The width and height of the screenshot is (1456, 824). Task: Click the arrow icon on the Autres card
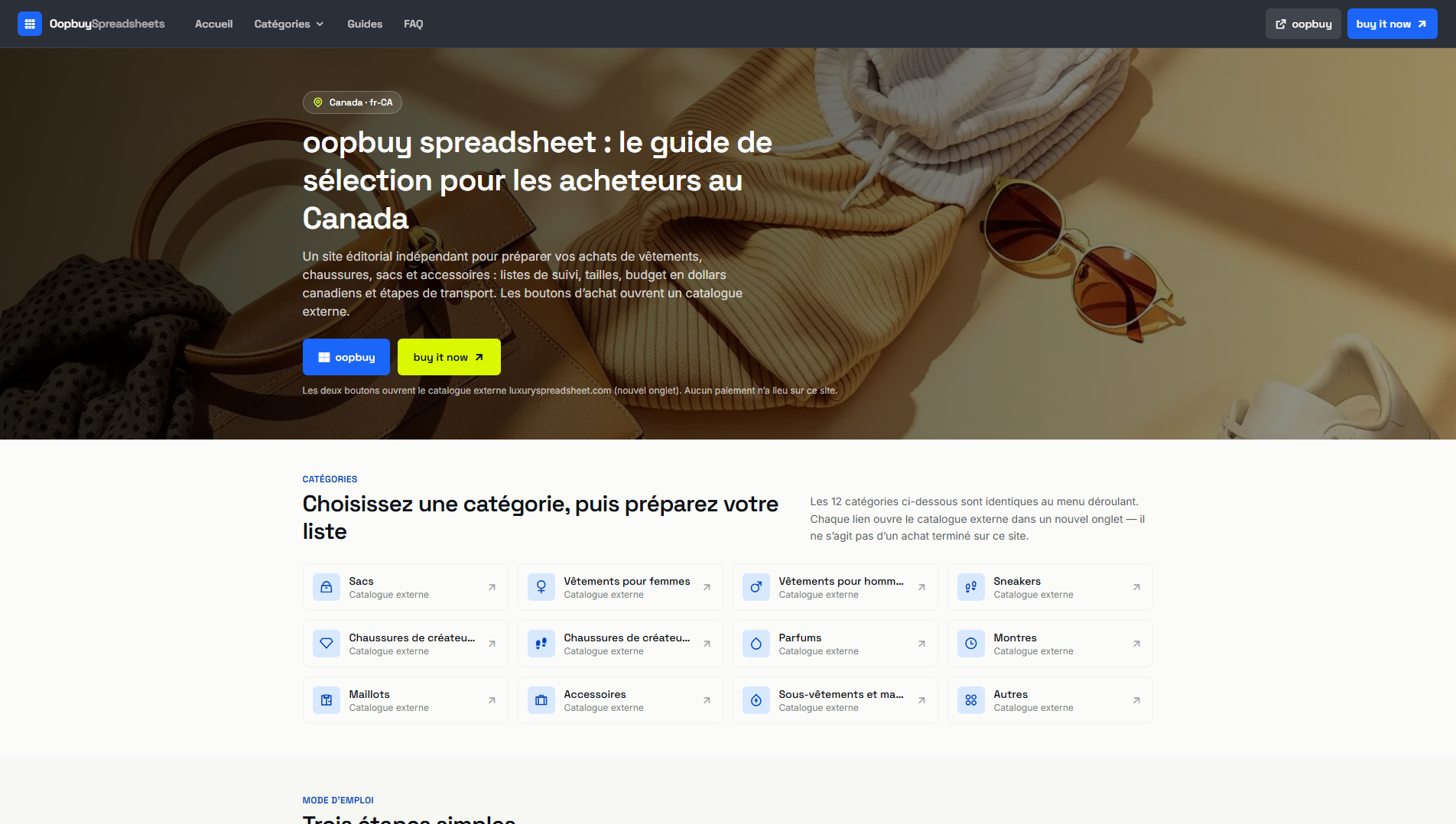(x=1136, y=700)
